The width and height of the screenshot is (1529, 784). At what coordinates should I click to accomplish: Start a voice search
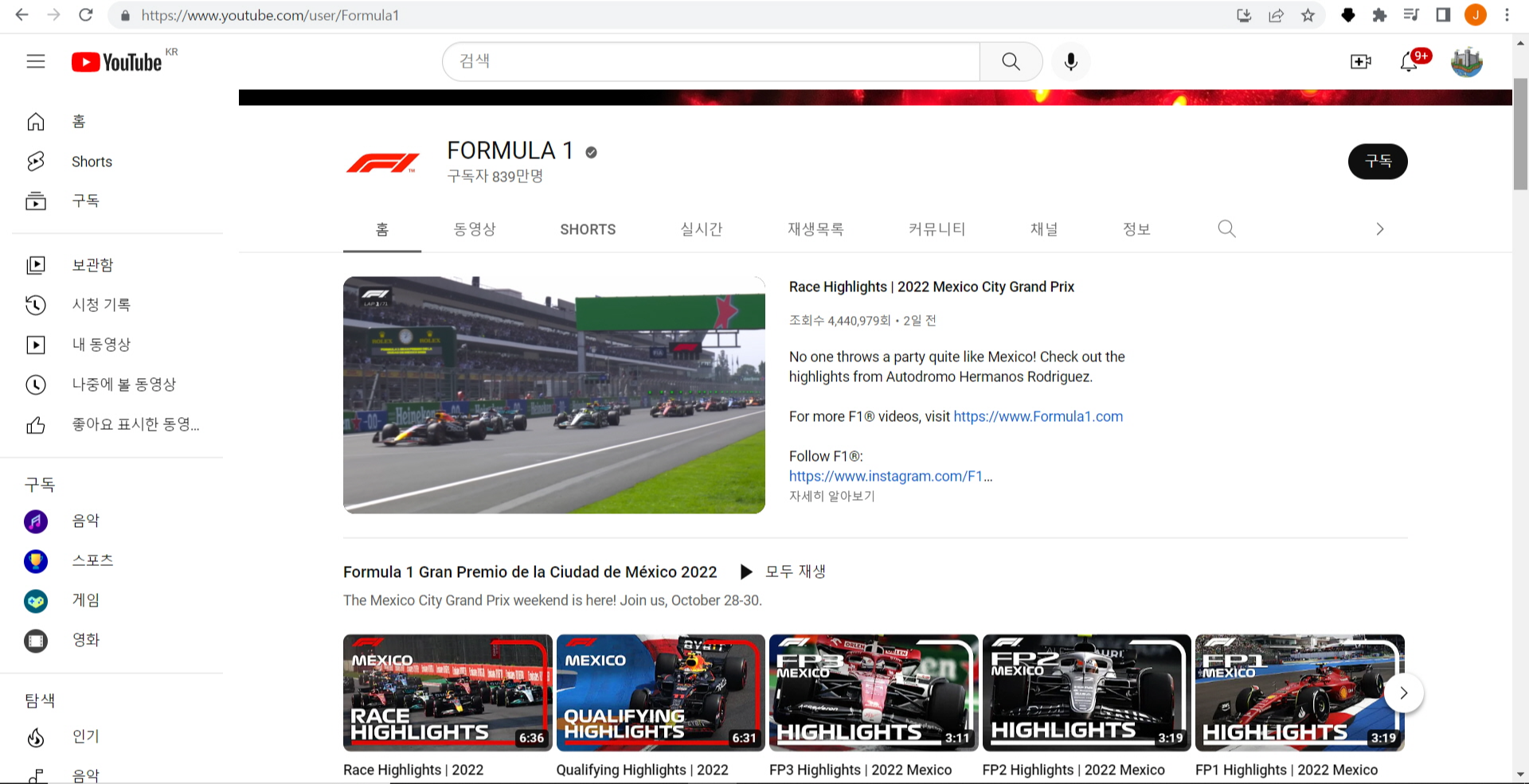(x=1070, y=61)
